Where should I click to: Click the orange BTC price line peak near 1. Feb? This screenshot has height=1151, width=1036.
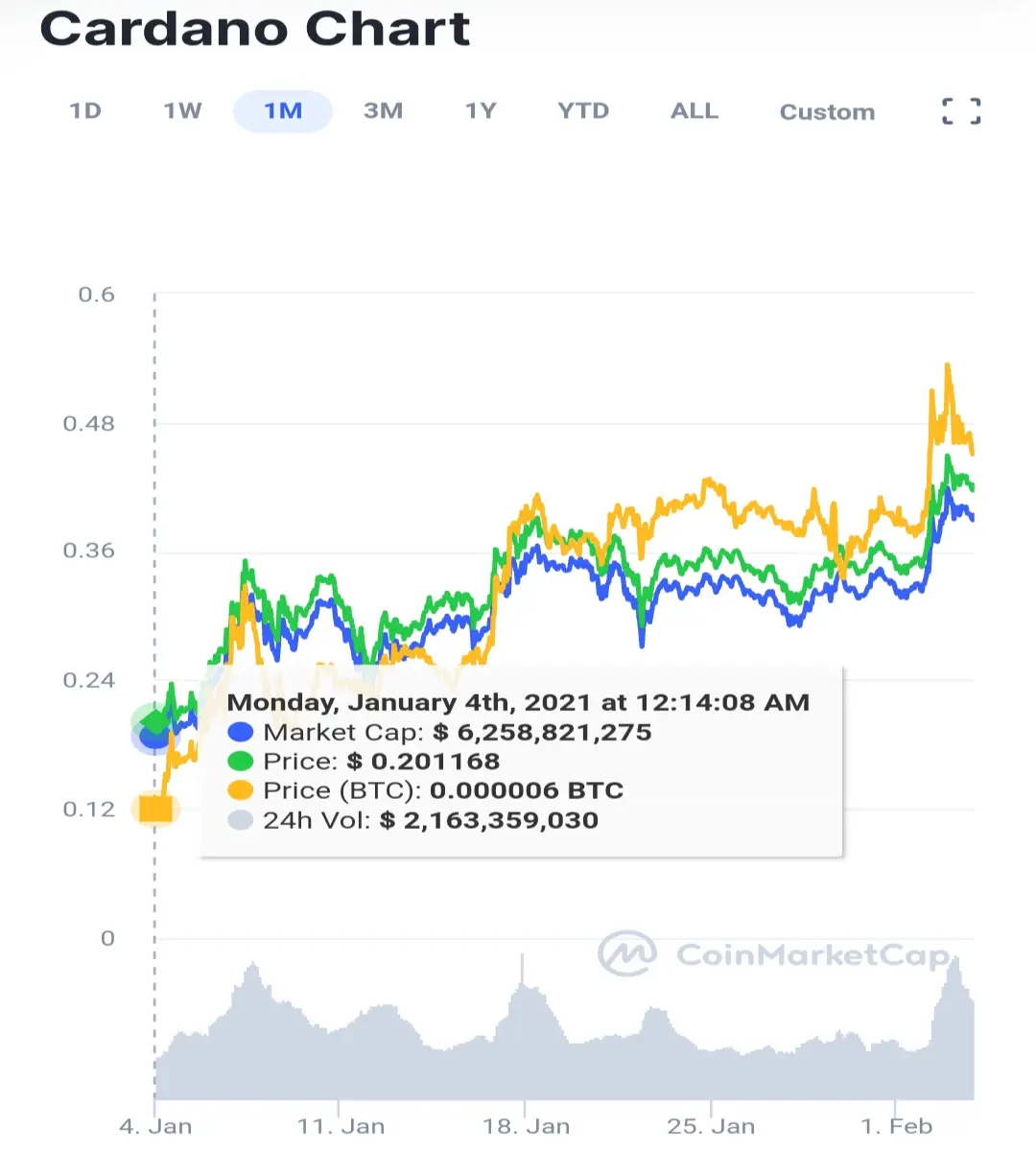click(948, 366)
